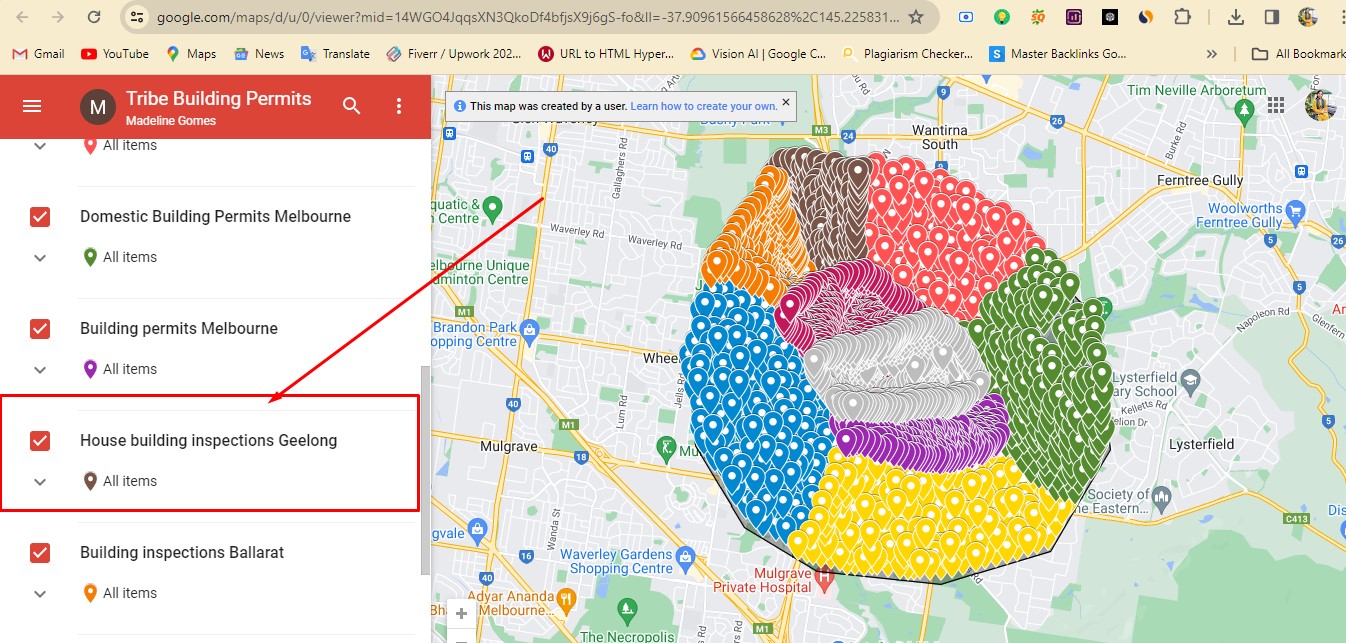This screenshot has width=1346, height=643.
Task: Open the hamburger menu in map sidebar
Action: pyautogui.click(x=32, y=106)
